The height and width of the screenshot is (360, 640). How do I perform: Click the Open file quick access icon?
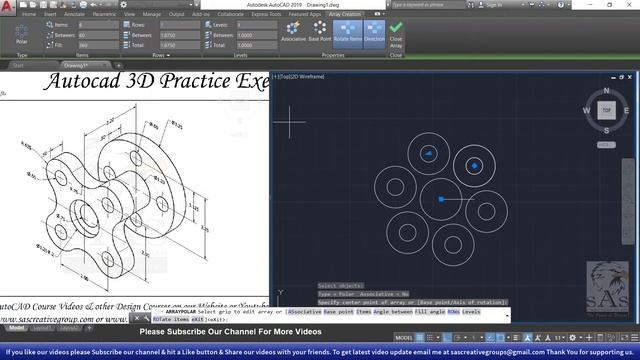coord(33,5)
